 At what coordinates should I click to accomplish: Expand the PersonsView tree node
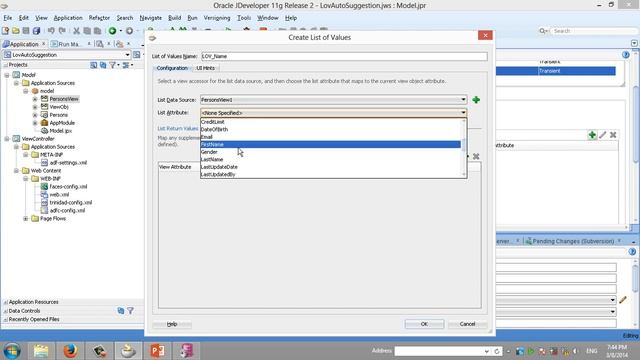click(x=35, y=99)
